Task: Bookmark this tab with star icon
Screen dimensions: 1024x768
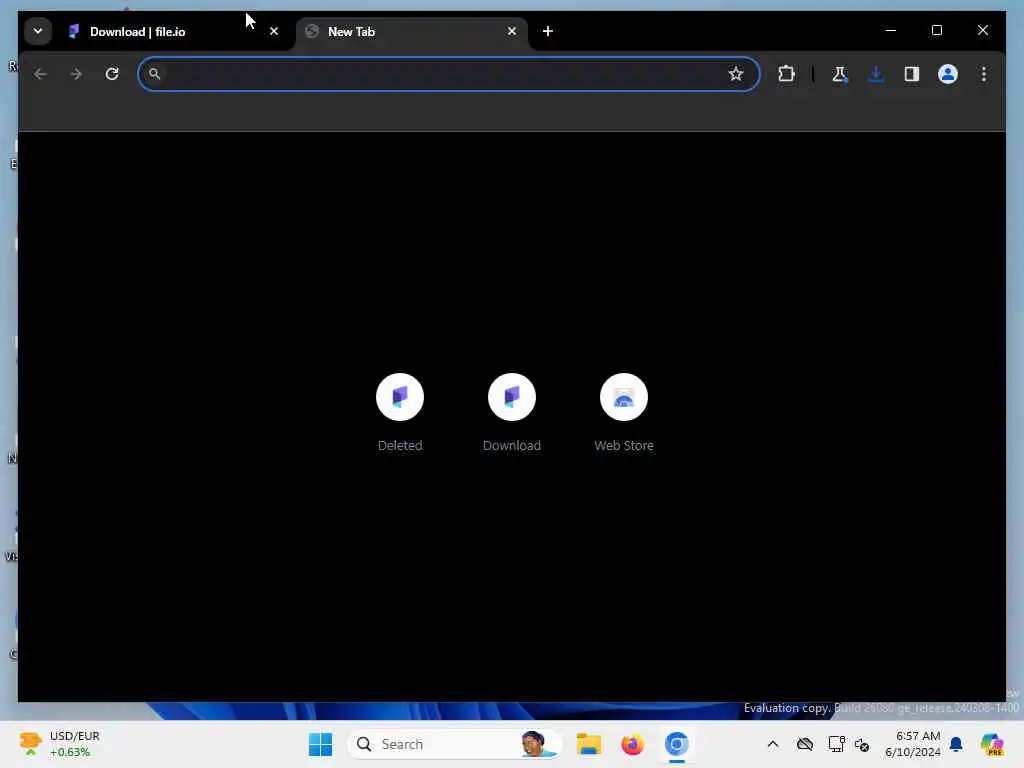Action: [x=736, y=74]
